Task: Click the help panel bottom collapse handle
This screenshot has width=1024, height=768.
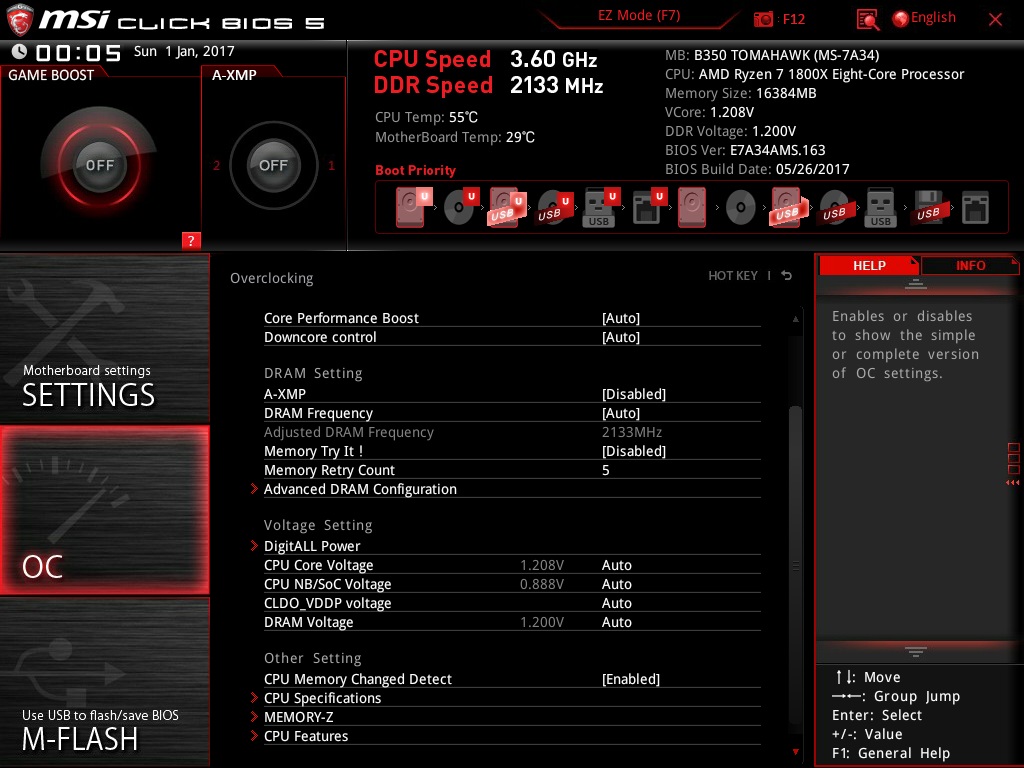Action: (916, 652)
